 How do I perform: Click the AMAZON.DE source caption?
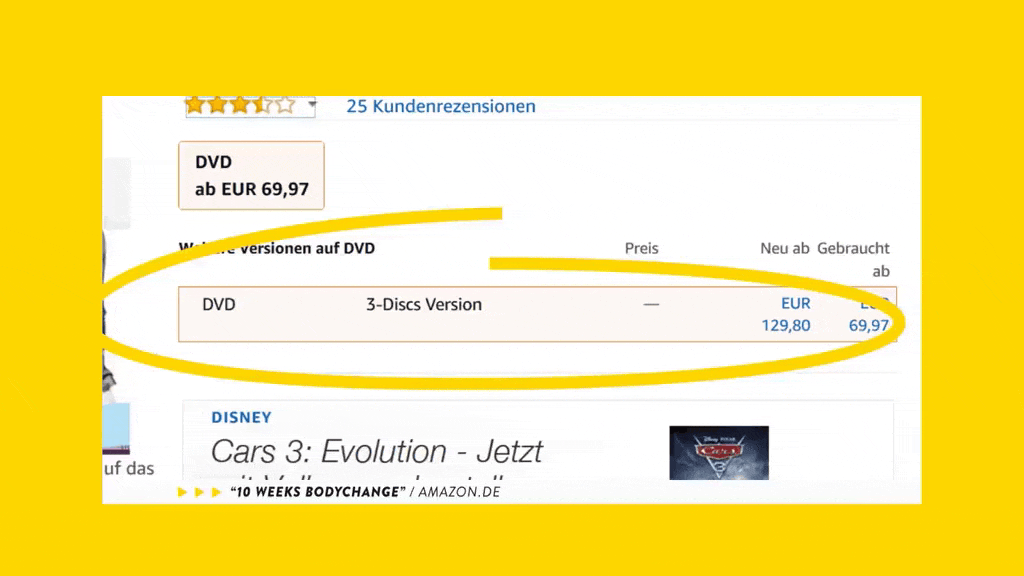[x=459, y=492]
